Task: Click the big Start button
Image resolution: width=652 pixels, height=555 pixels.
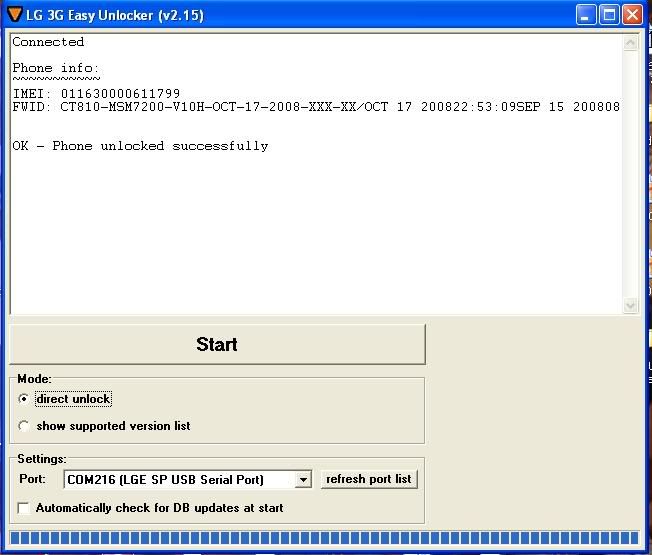Action: tap(217, 344)
